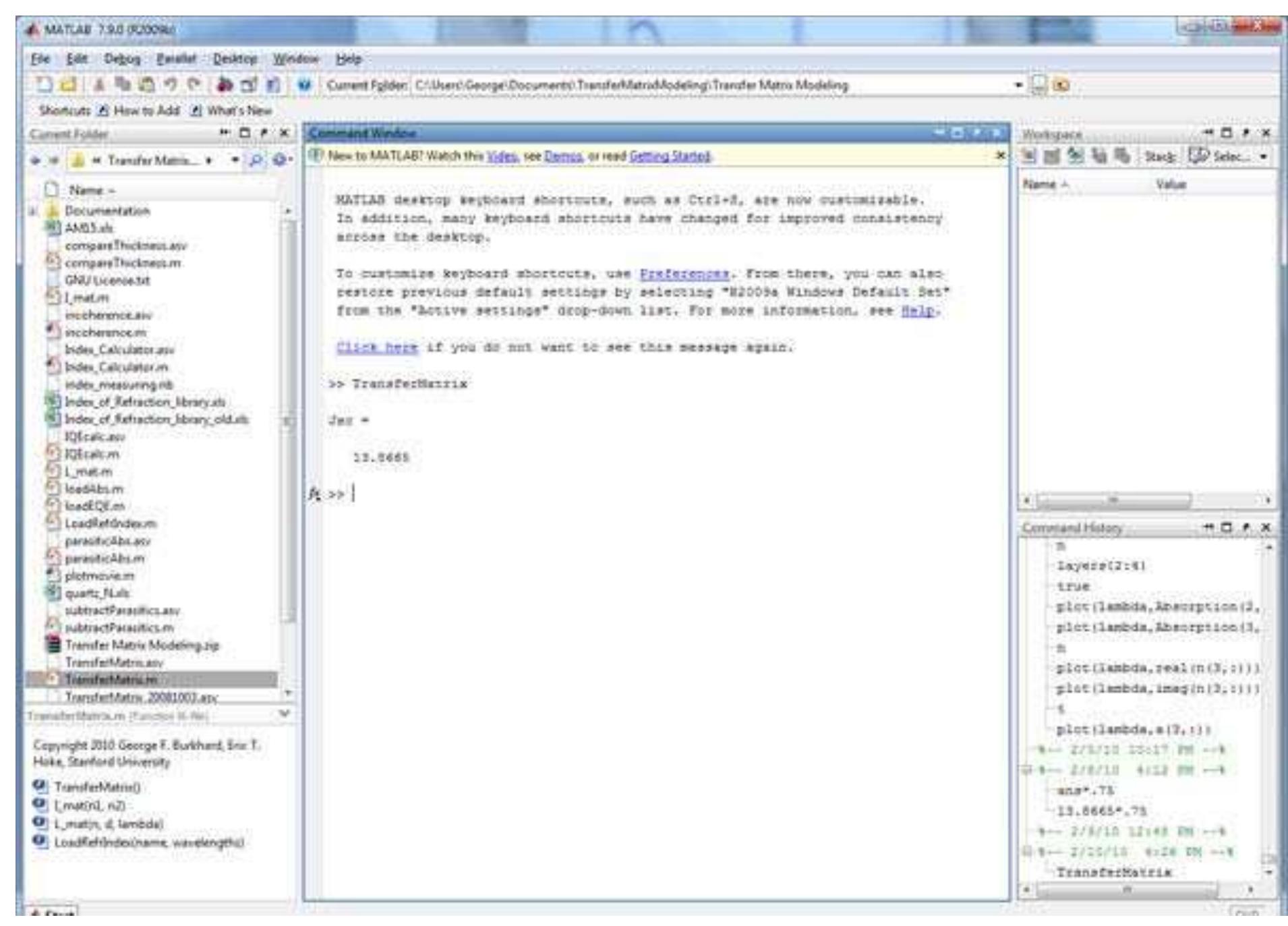Maximize the Command Window panel
This screenshot has height=926, width=1288.
coord(958,133)
